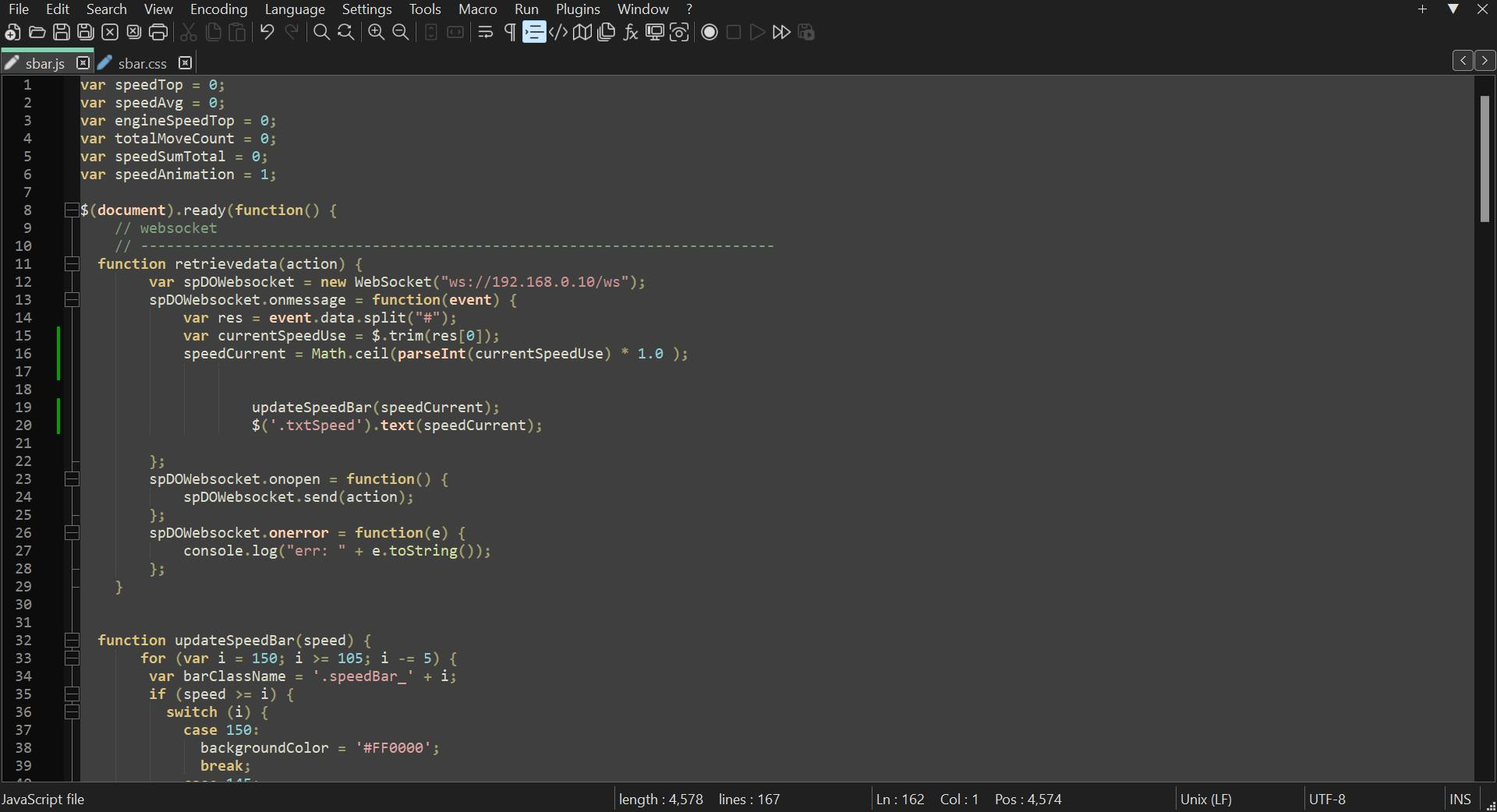
Task: Click the JavaScript file status label
Action: pos(43,800)
